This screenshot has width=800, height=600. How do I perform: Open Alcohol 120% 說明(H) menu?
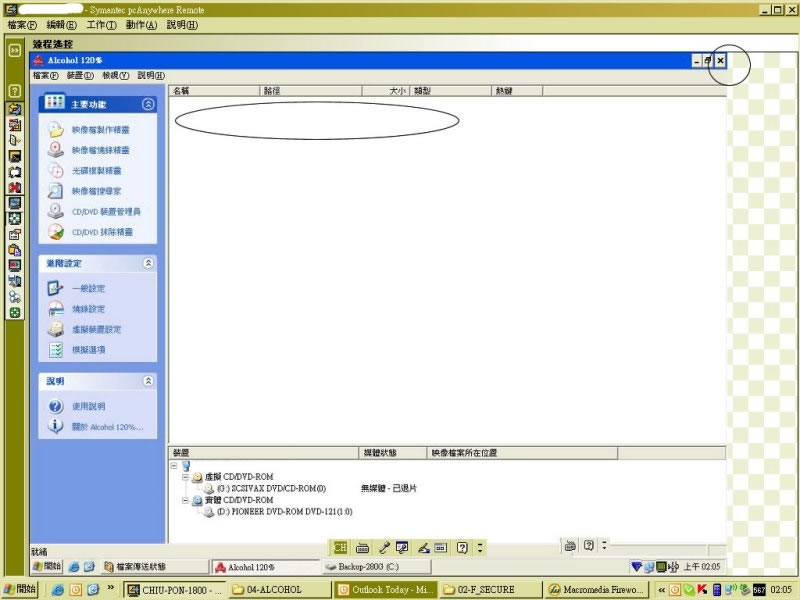151,76
